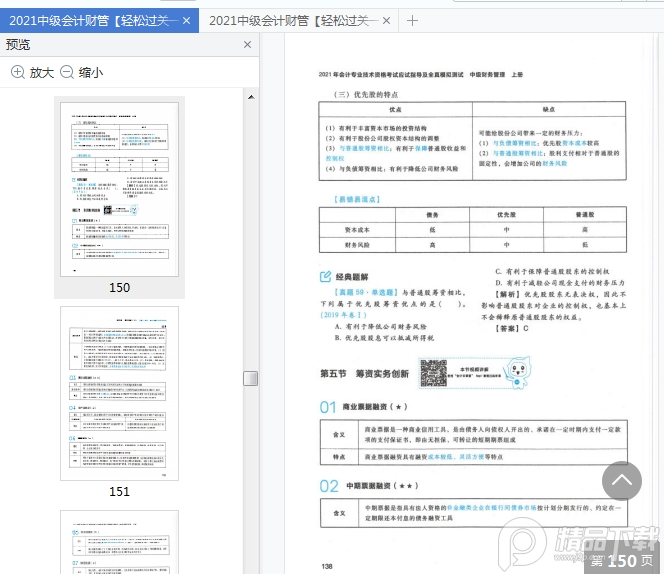Click the 缩小 zoom out magnifier icon
The image size is (664, 574).
[67, 72]
